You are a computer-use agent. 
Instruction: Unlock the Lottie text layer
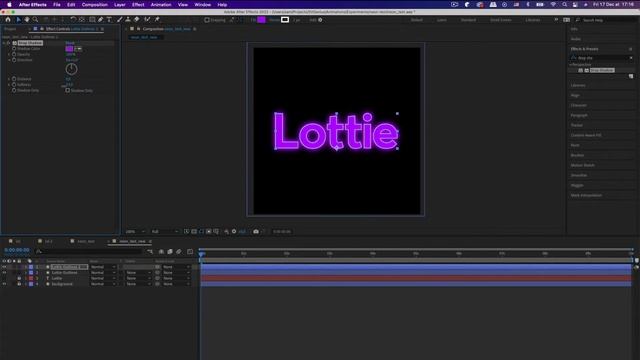coord(19,278)
